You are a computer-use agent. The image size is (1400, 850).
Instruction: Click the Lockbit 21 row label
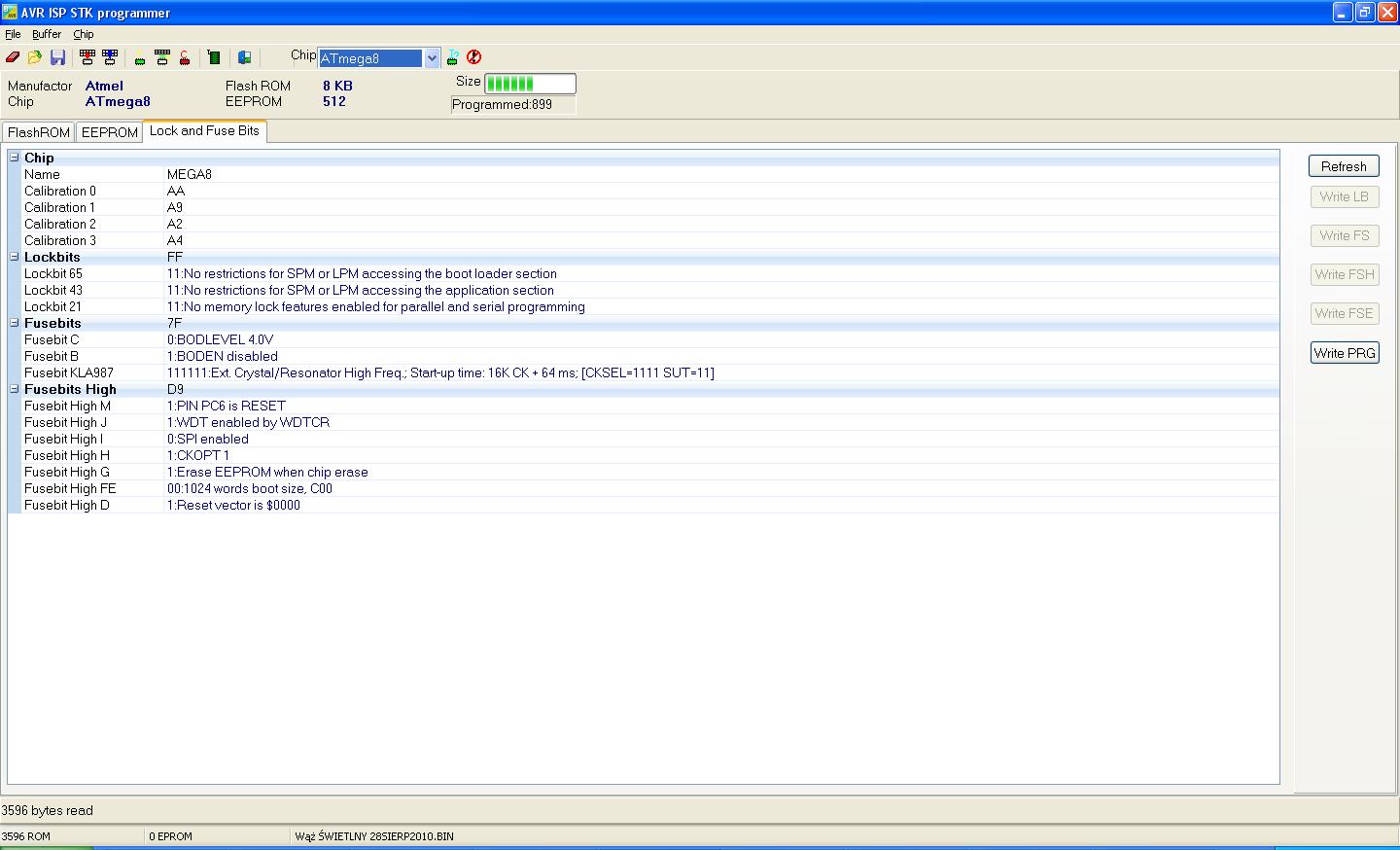pyautogui.click(x=53, y=306)
